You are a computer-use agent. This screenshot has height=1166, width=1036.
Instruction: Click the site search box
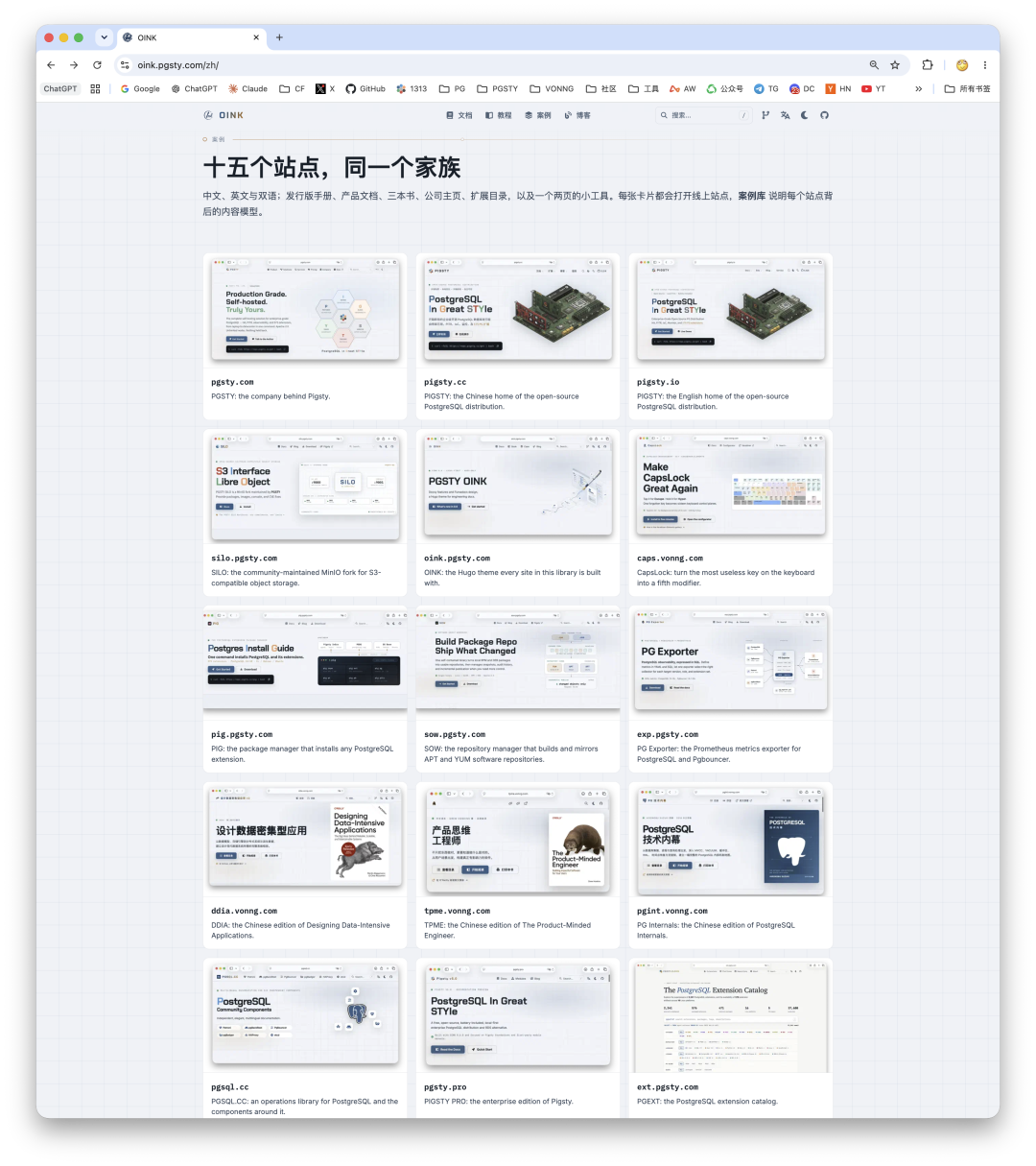[x=702, y=115]
